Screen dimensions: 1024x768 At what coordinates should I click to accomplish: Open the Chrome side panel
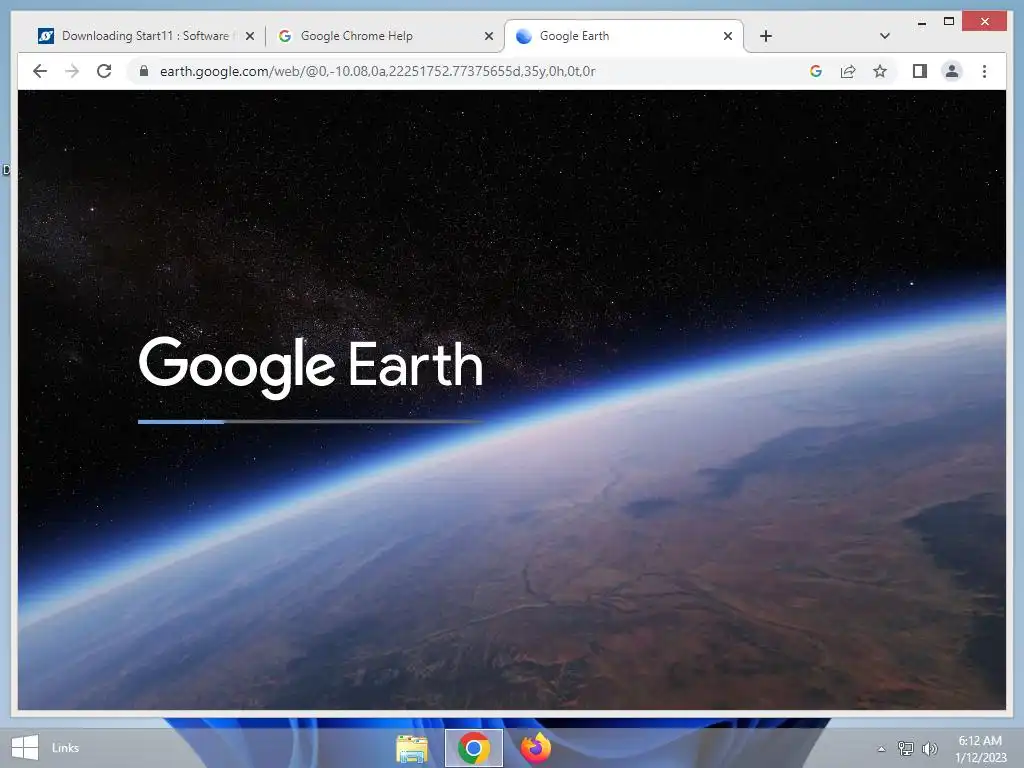click(x=920, y=71)
